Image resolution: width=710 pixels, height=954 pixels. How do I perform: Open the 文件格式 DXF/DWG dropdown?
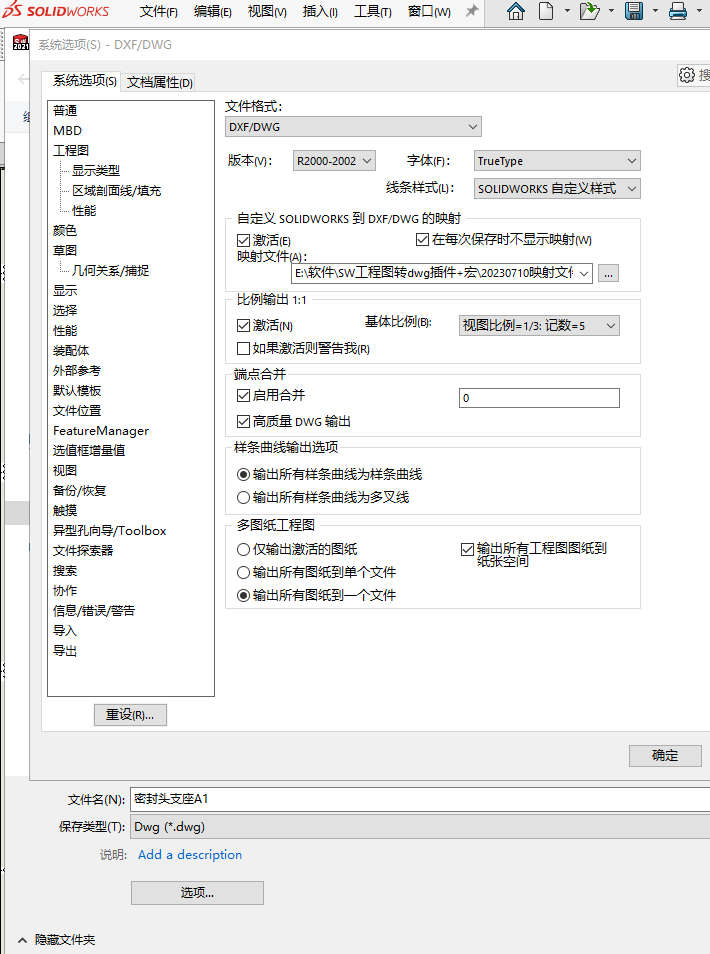tap(353, 127)
